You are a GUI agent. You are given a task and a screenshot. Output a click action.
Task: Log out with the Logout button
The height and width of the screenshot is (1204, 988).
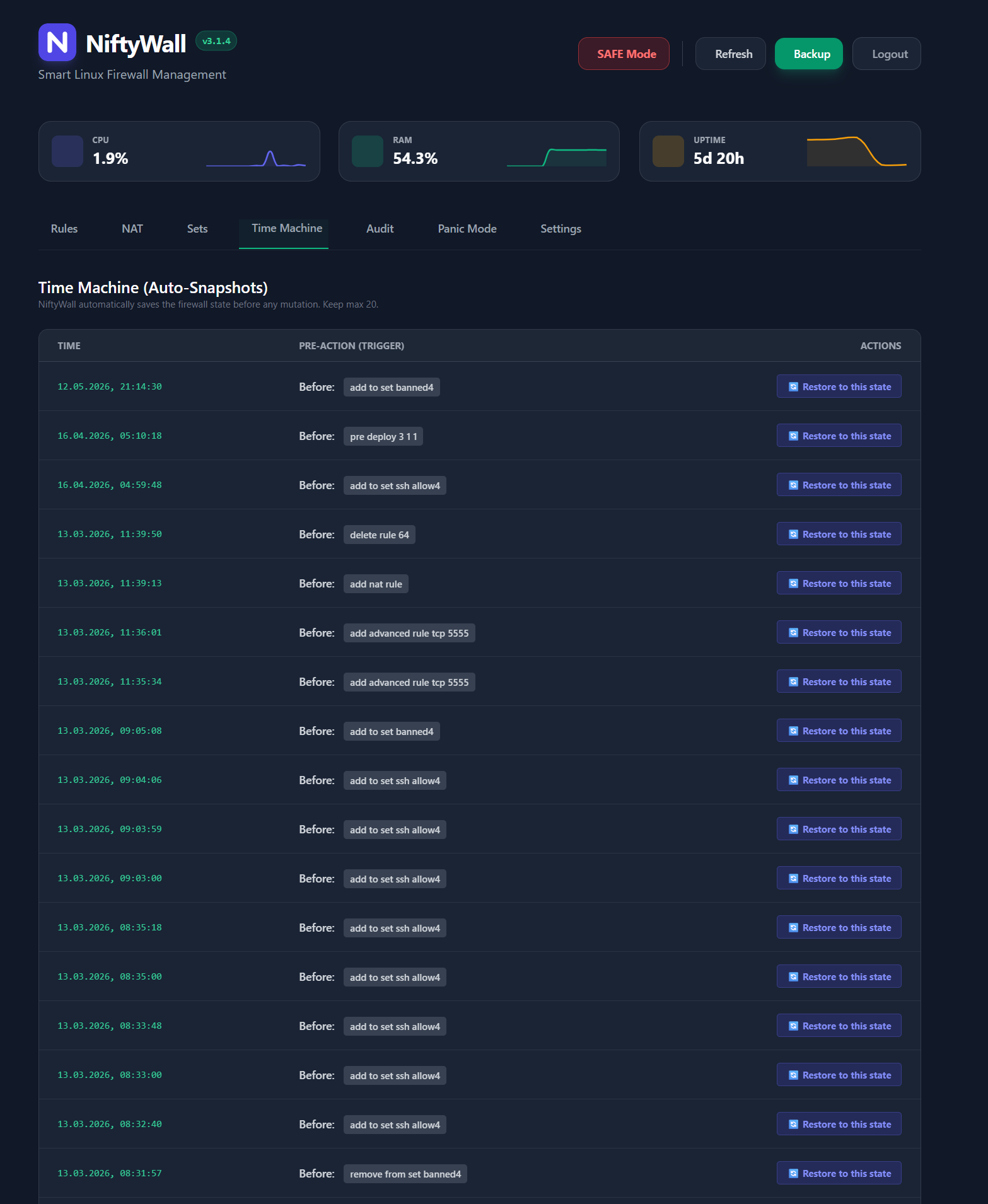tap(886, 54)
